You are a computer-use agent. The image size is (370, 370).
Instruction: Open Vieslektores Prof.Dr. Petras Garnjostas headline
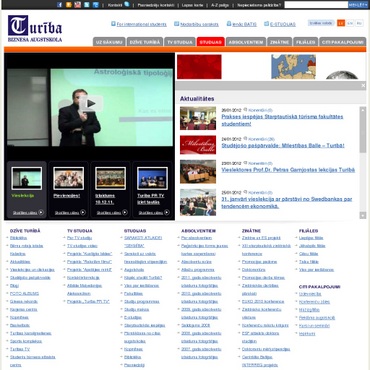pyautogui.click(x=288, y=170)
